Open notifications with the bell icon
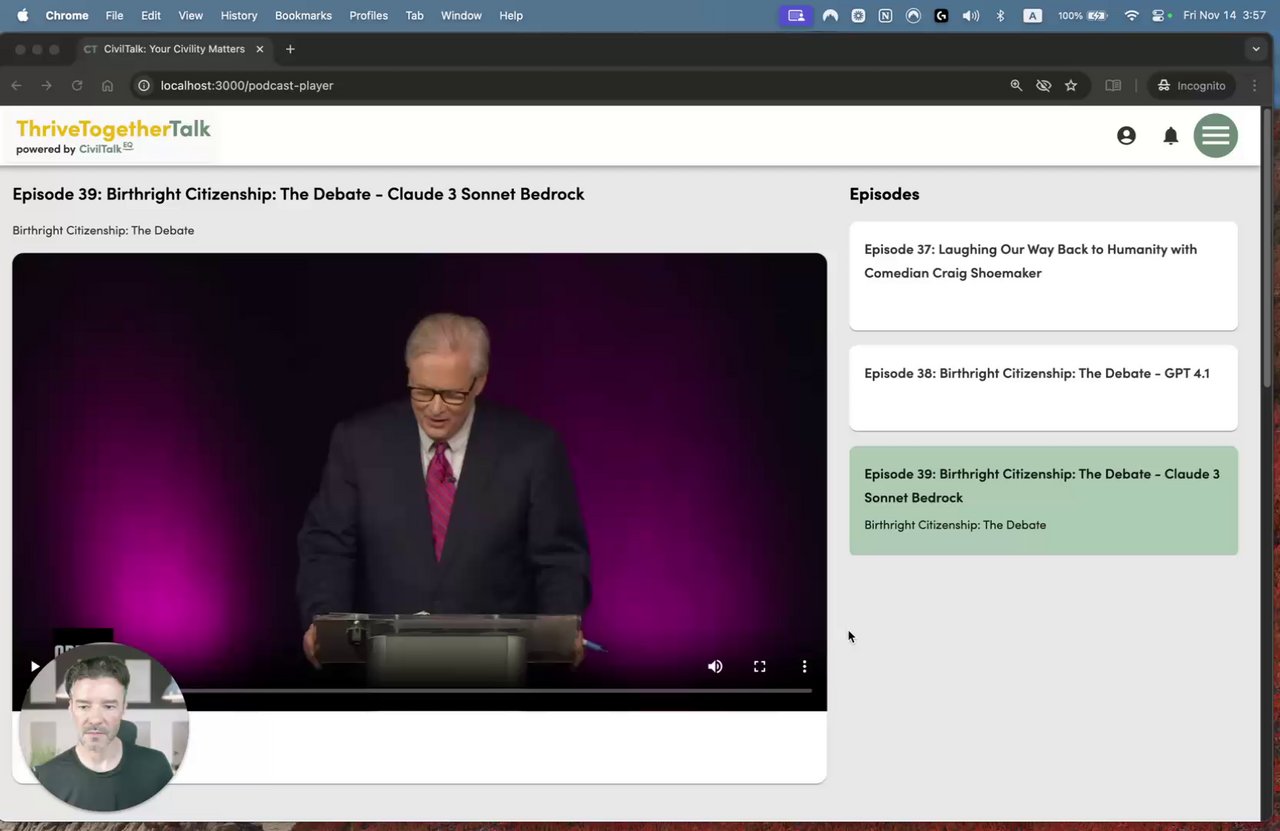The width and height of the screenshot is (1280, 831). coord(1171,136)
